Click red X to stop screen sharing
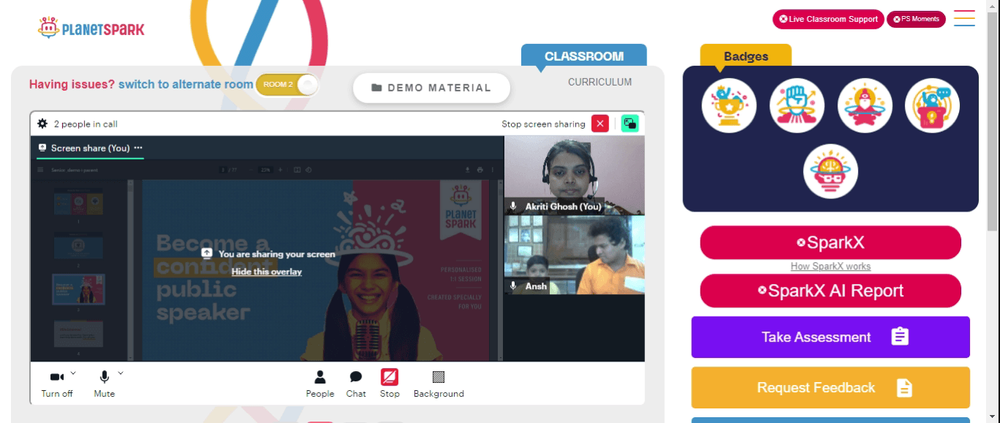This screenshot has width=1000, height=423. 600,124
